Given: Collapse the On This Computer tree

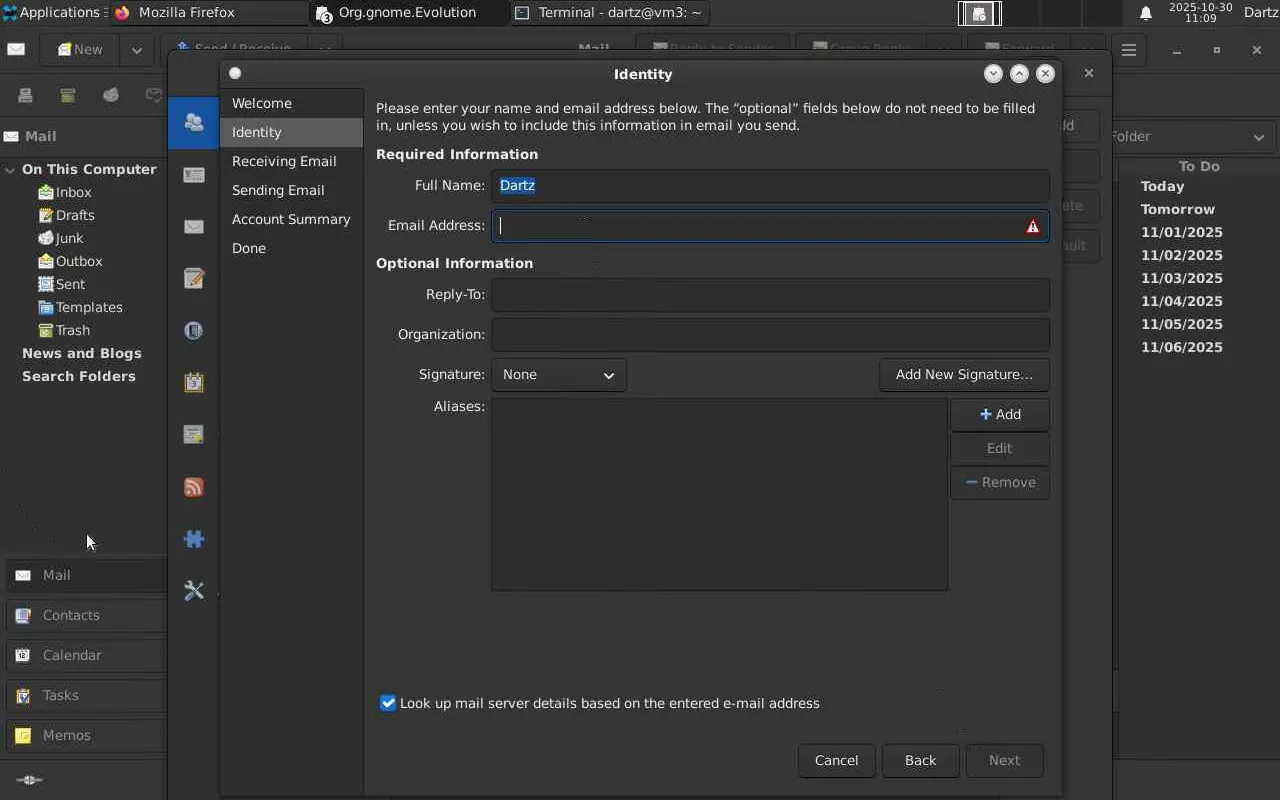Looking at the screenshot, I should click(x=10, y=170).
